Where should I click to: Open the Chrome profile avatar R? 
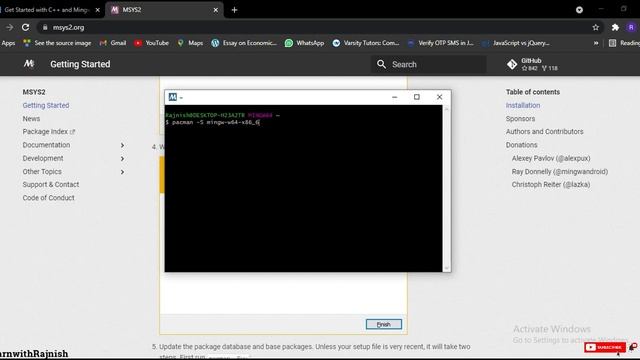[631, 27]
